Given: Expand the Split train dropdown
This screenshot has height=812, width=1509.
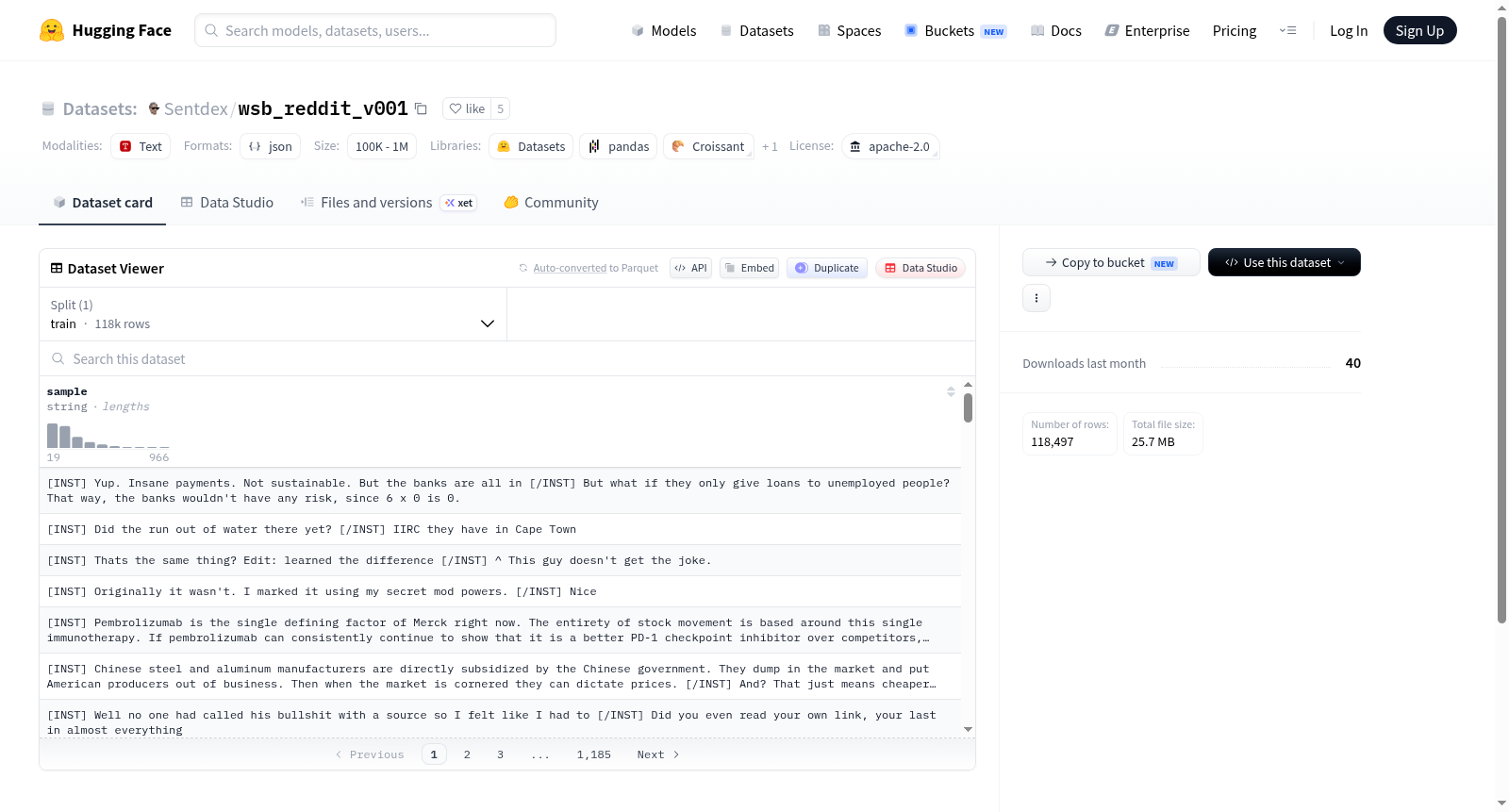Looking at the screenshot, I should (273, 314).
